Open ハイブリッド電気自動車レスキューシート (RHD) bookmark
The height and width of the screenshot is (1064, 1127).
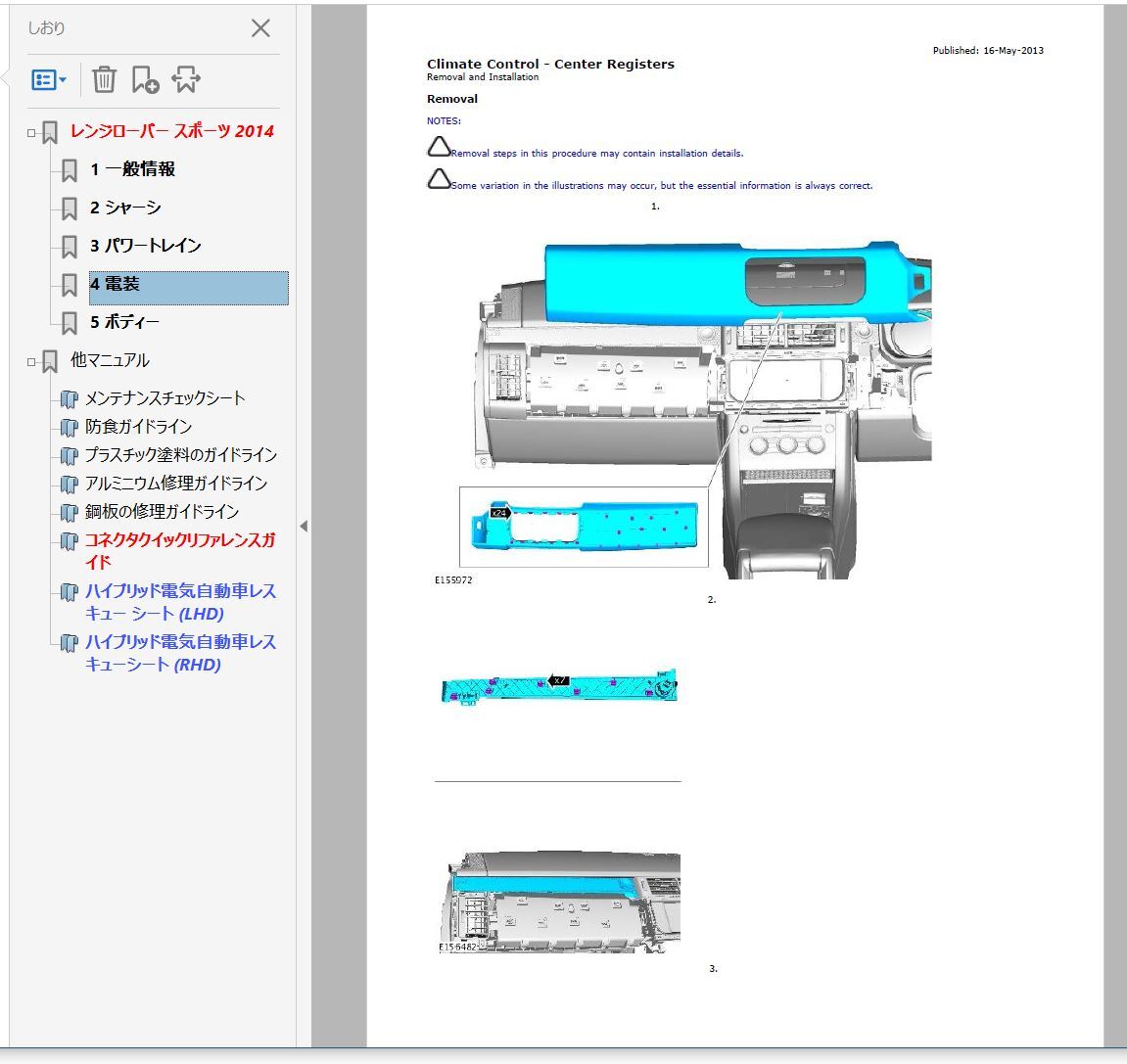pos(180,653)
